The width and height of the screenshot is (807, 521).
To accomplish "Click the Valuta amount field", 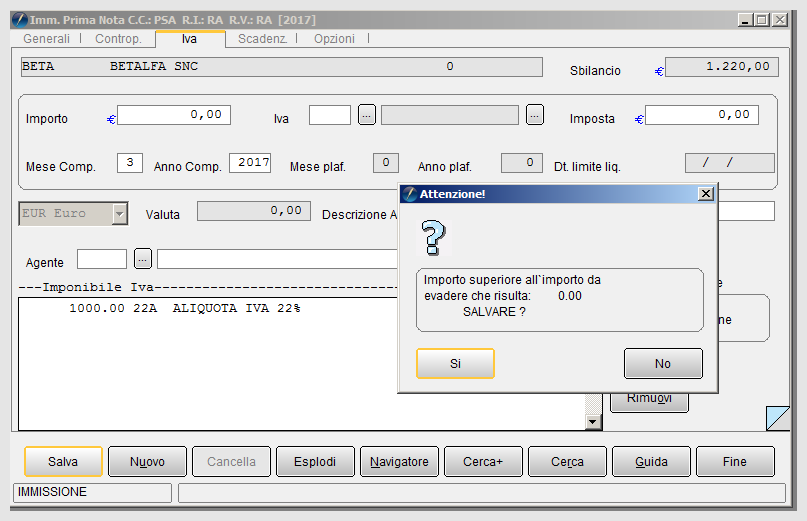I will (x=254, y=211).
